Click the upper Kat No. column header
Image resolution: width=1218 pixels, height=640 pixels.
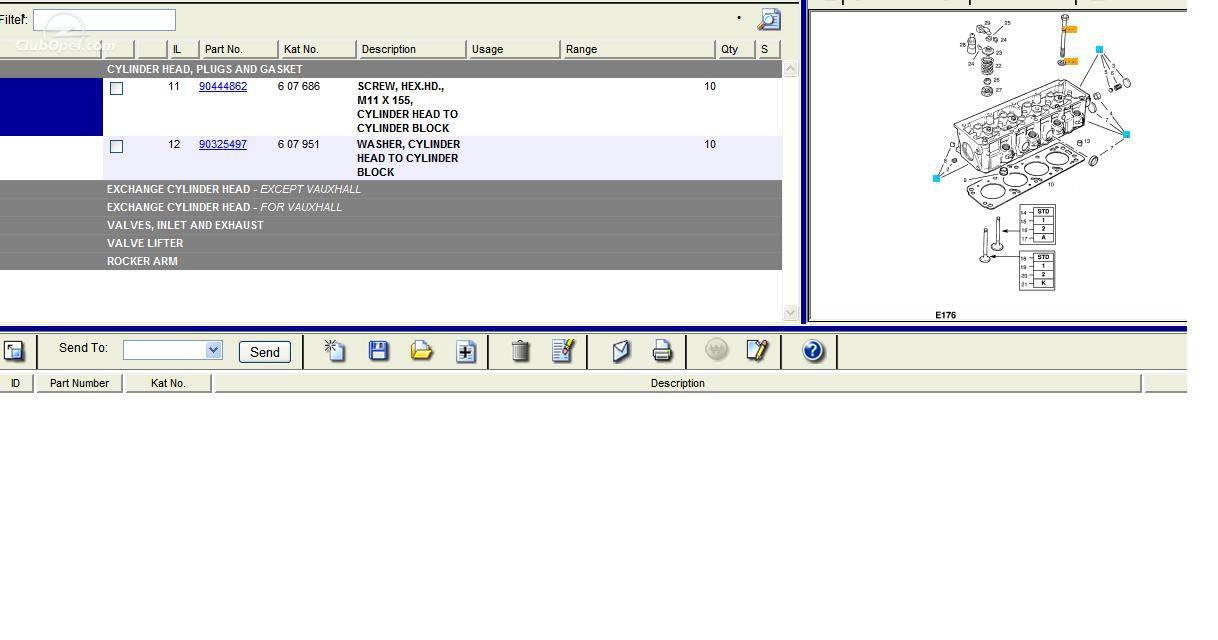pos(317,49)
